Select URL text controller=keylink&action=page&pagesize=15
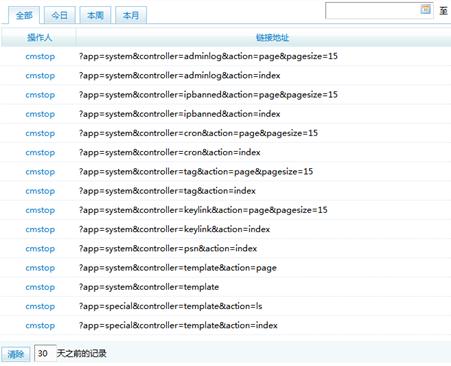Screen dimensions: 451x366 (x=203, y=210)
